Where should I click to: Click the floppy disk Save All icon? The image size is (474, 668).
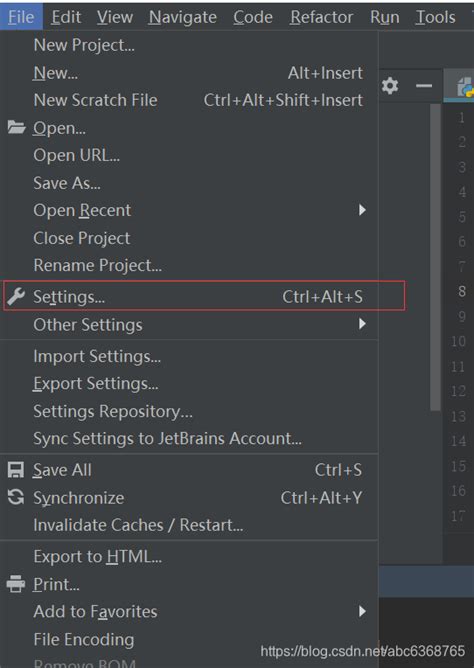pos(16,470)
